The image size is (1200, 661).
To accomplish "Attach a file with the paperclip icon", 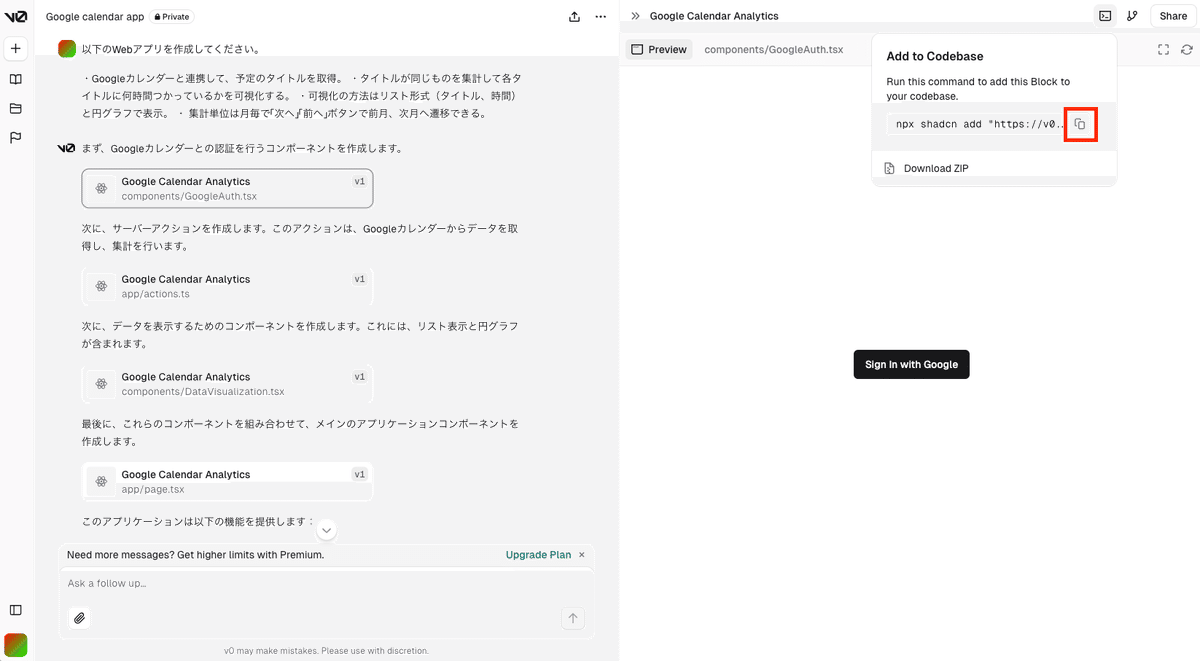I will [80, 618].
